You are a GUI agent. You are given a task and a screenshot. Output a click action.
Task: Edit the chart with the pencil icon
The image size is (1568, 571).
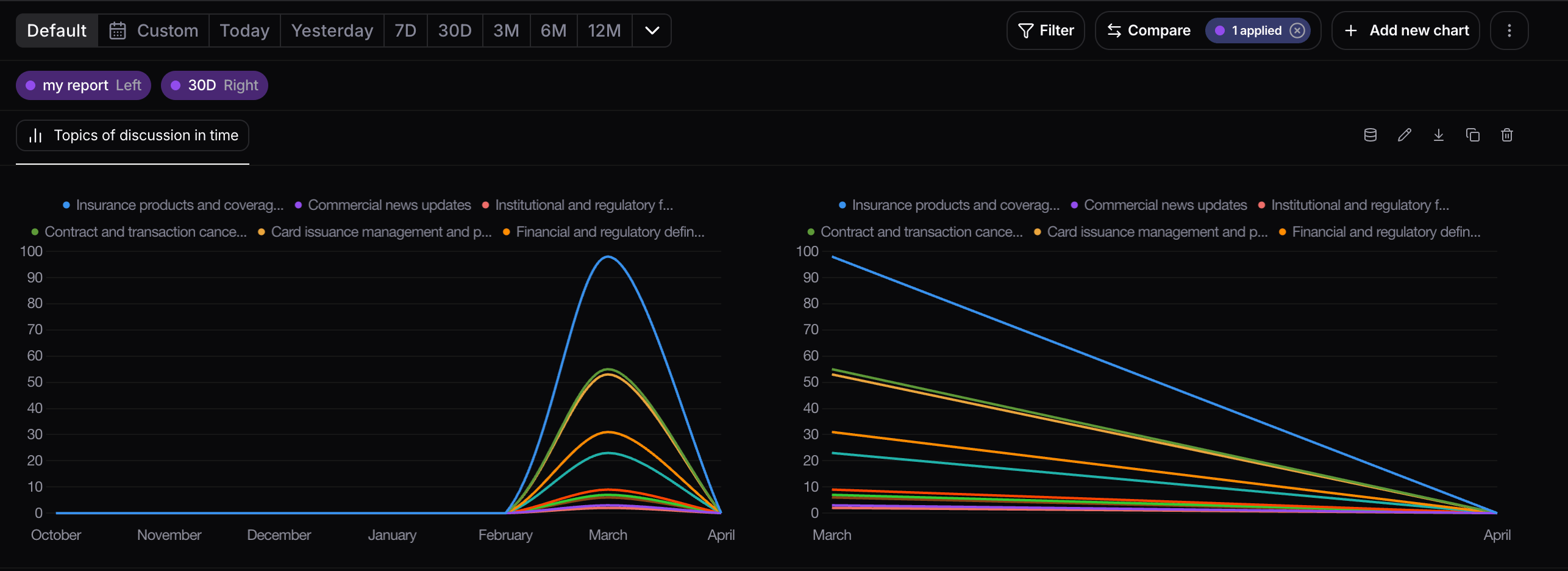(x=1404, y=135)
